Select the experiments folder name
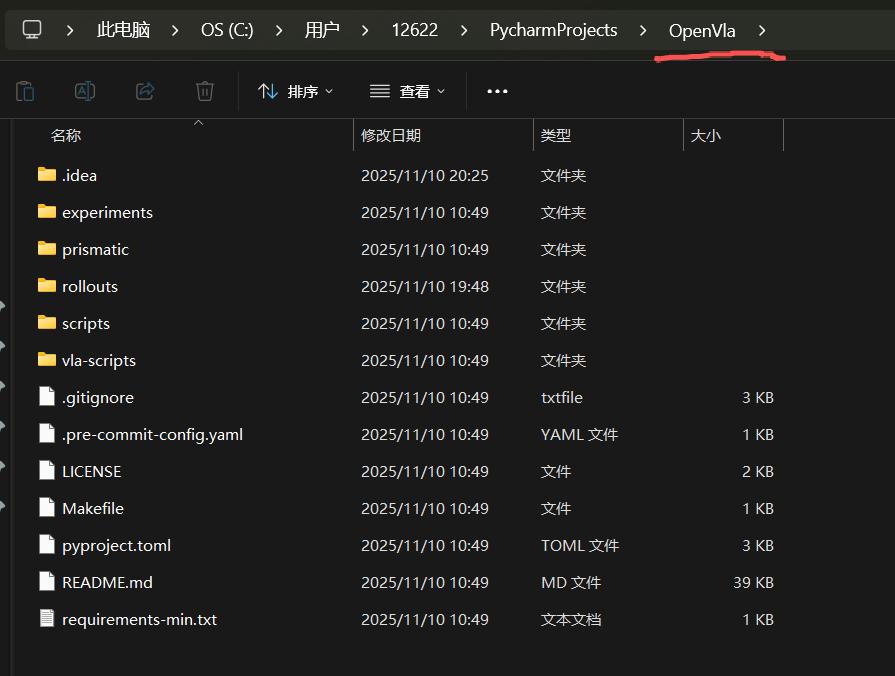 pos(107,212)
